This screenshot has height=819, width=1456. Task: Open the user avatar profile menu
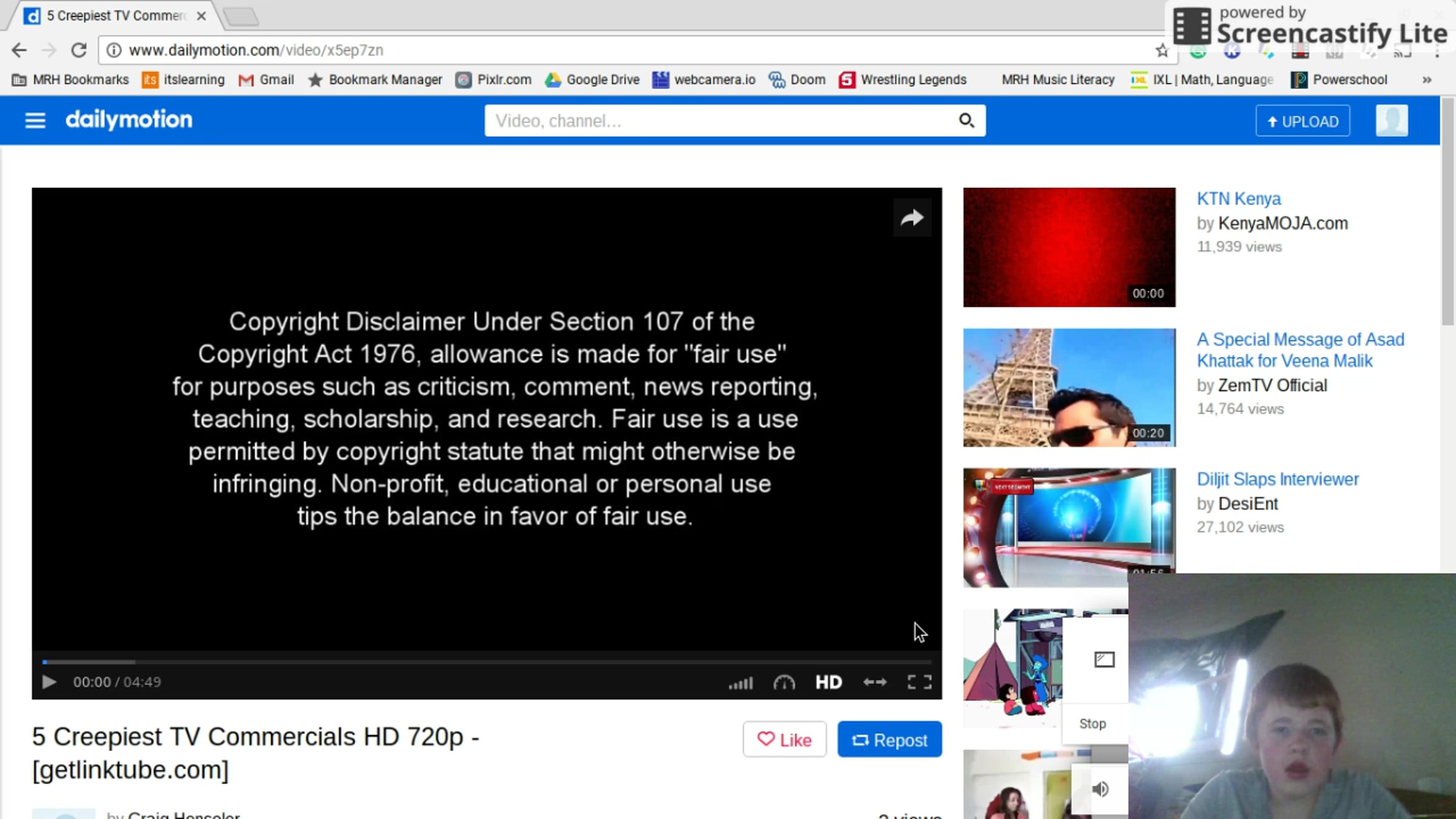[1391, 121]
